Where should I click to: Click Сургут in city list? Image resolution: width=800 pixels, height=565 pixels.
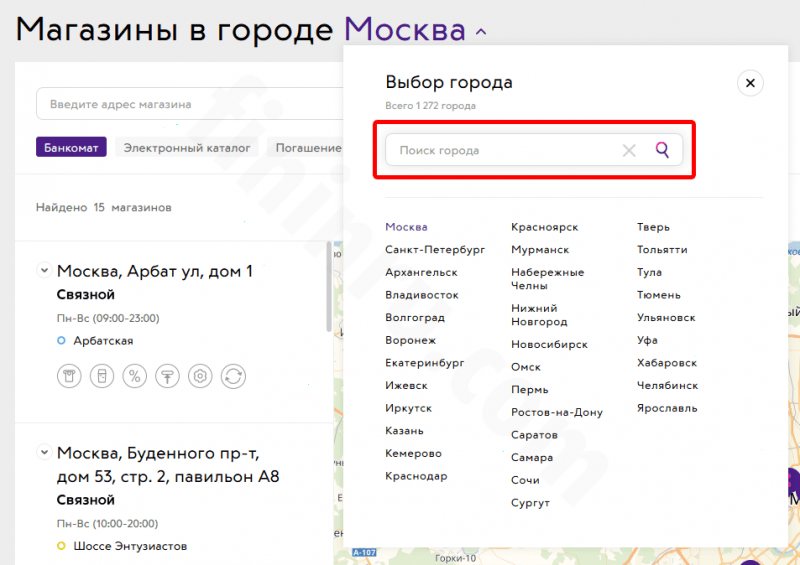531,503
